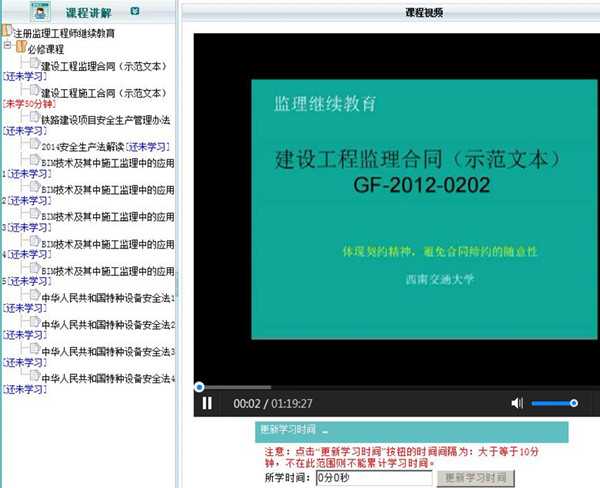600x488 pixels.
Task: Click the 课程讲解 teacher avatar icon
Action: (x=40, y=11)
